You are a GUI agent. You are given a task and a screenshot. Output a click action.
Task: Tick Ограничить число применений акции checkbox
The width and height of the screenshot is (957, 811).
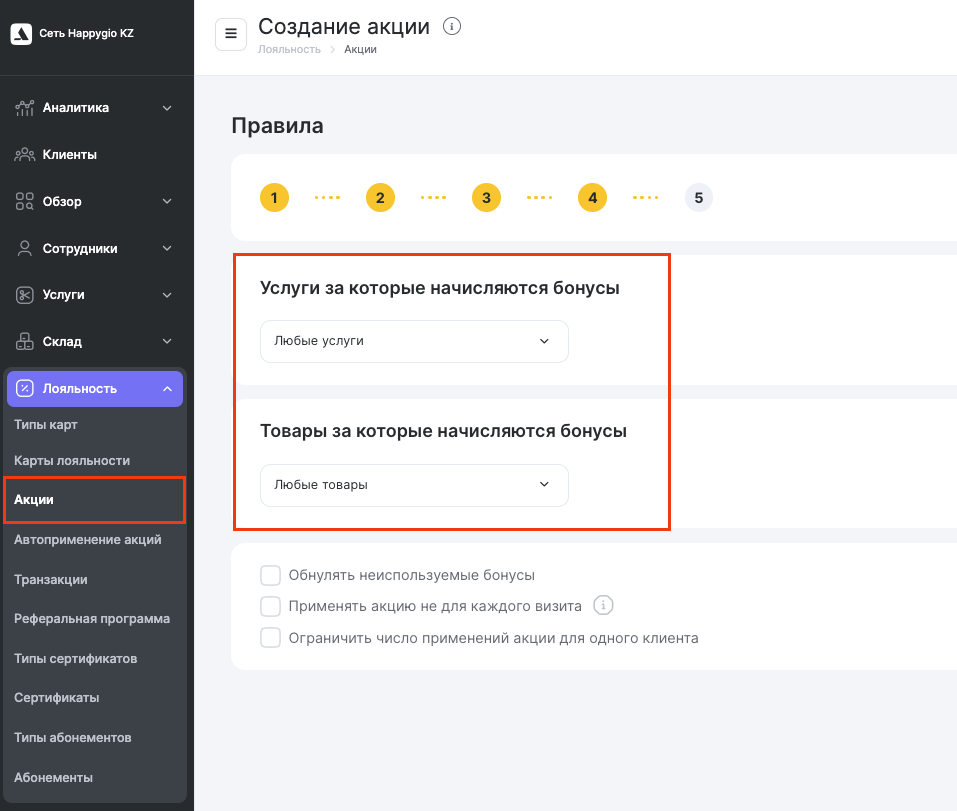point(270,638)
